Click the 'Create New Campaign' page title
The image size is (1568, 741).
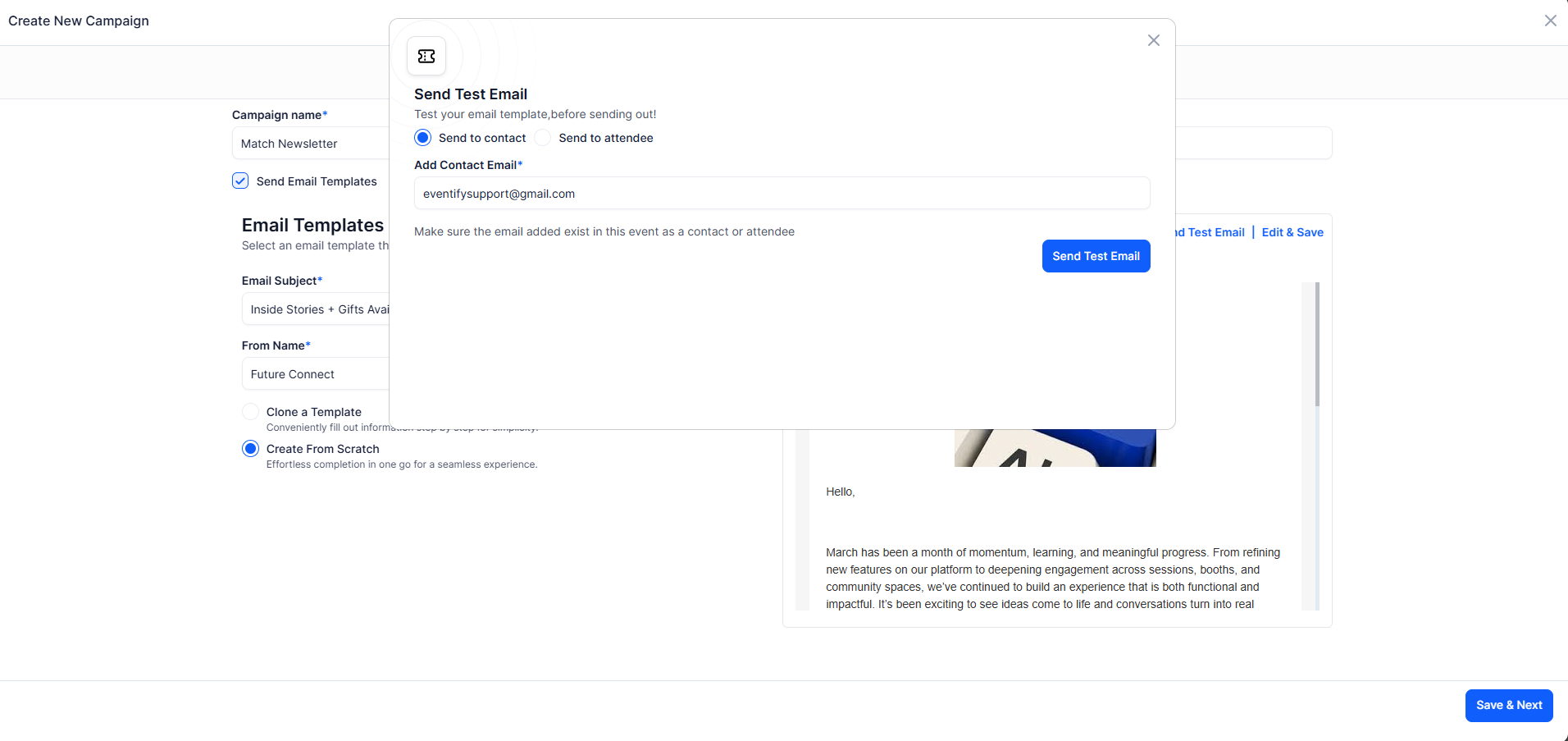79,21
